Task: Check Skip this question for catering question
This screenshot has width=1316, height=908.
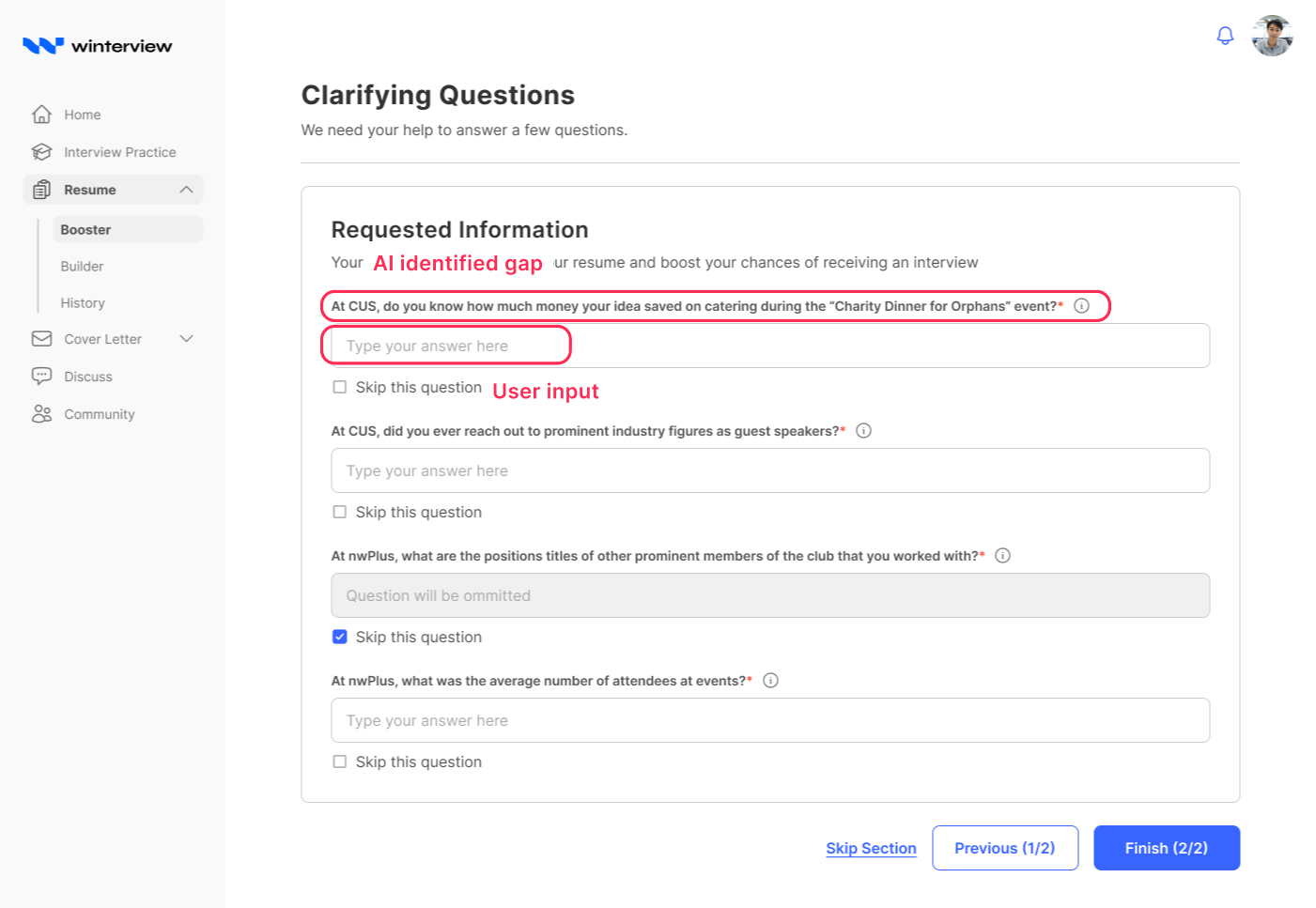Action: tap(340, 387)
